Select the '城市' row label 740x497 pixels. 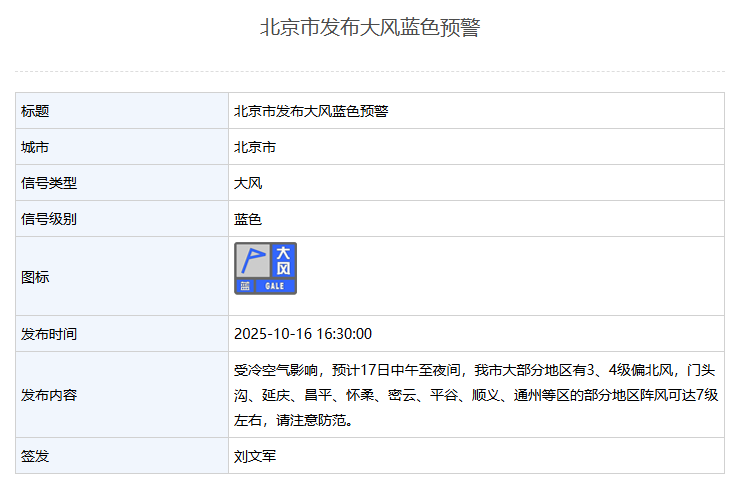coord(36,147)
